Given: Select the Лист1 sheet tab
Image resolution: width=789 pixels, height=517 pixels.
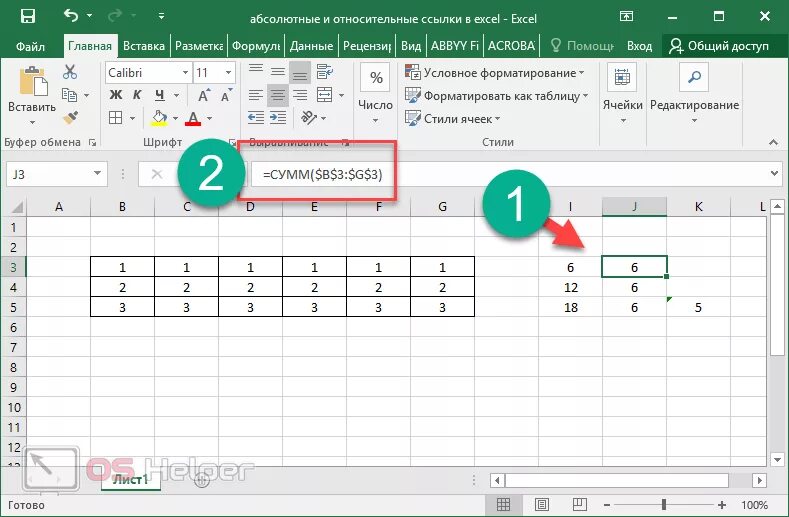Looking at the screenshot, I should pyautogui.click(x=130, y=479).
